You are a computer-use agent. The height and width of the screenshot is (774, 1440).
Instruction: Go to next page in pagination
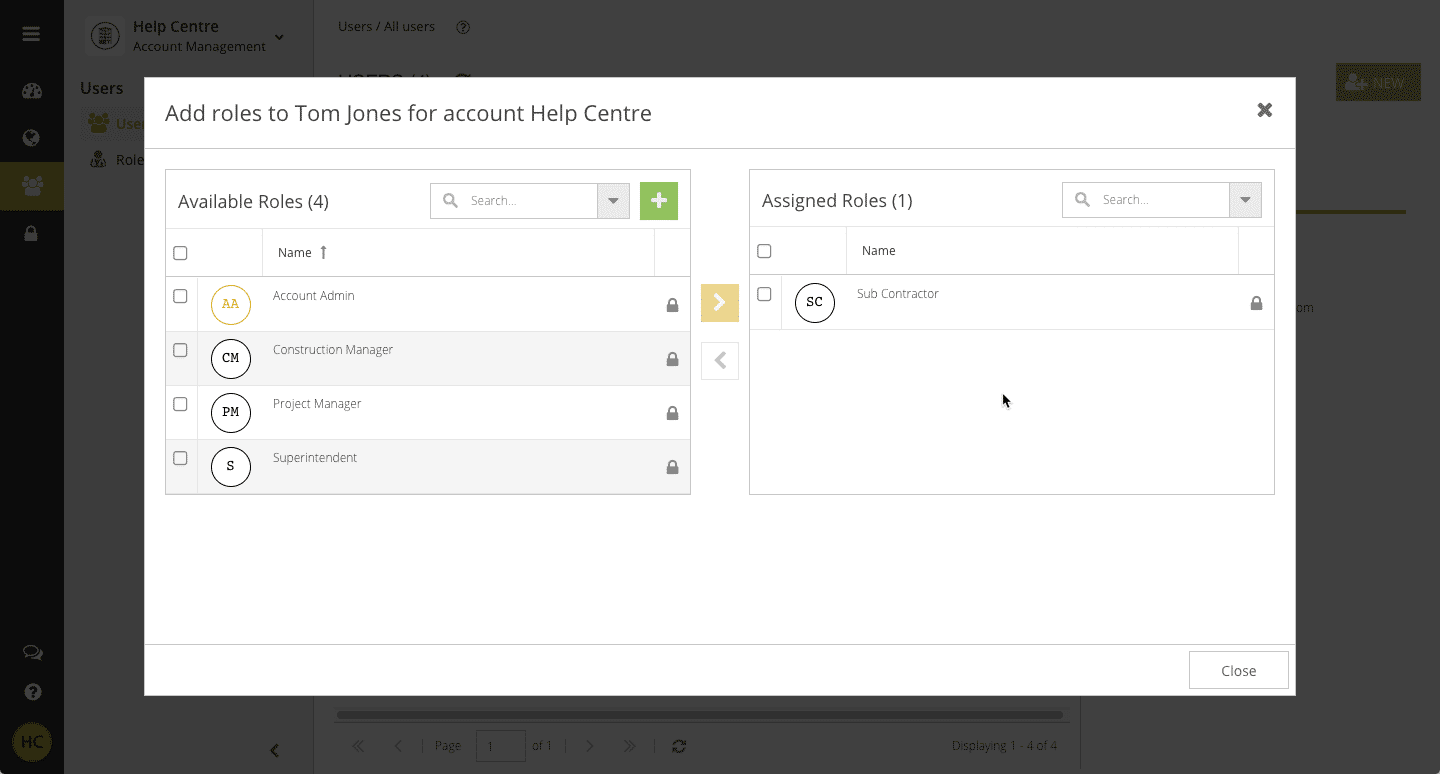(589, 746)
